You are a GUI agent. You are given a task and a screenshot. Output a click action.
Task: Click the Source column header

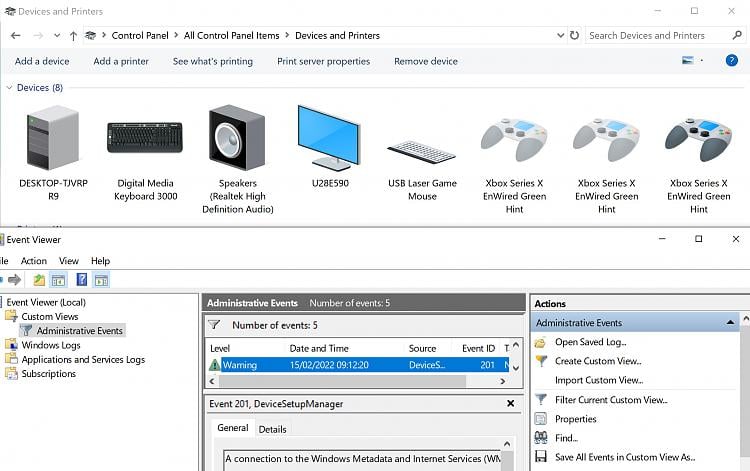coord(422,348)
